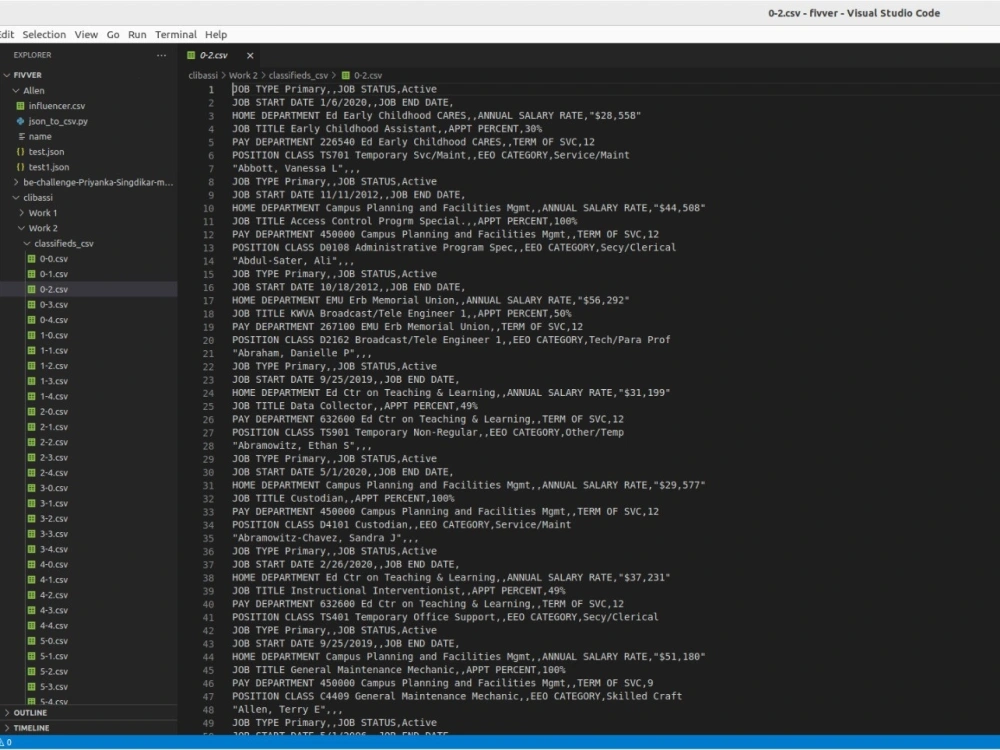Screen dimensions: 1000x750
Task: Expand the be-challenge-Priyanka-Singdikar folder
Action: [x=16, y=182]
